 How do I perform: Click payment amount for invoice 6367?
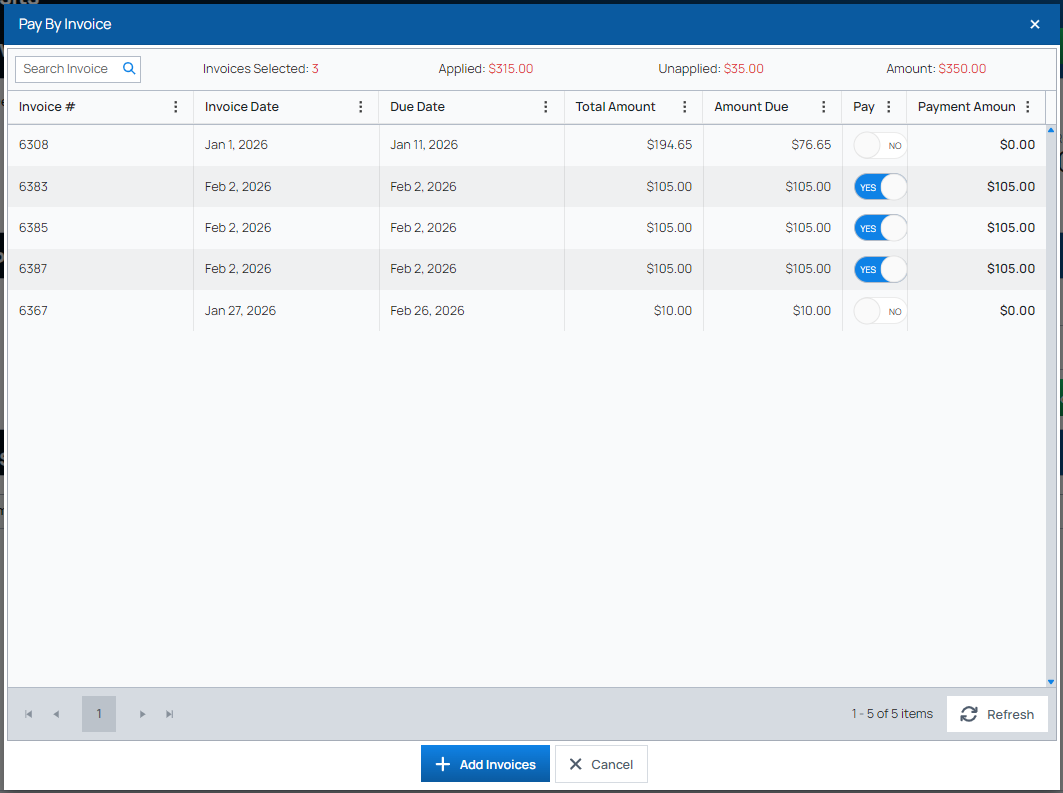click(x=1017, y=310)
